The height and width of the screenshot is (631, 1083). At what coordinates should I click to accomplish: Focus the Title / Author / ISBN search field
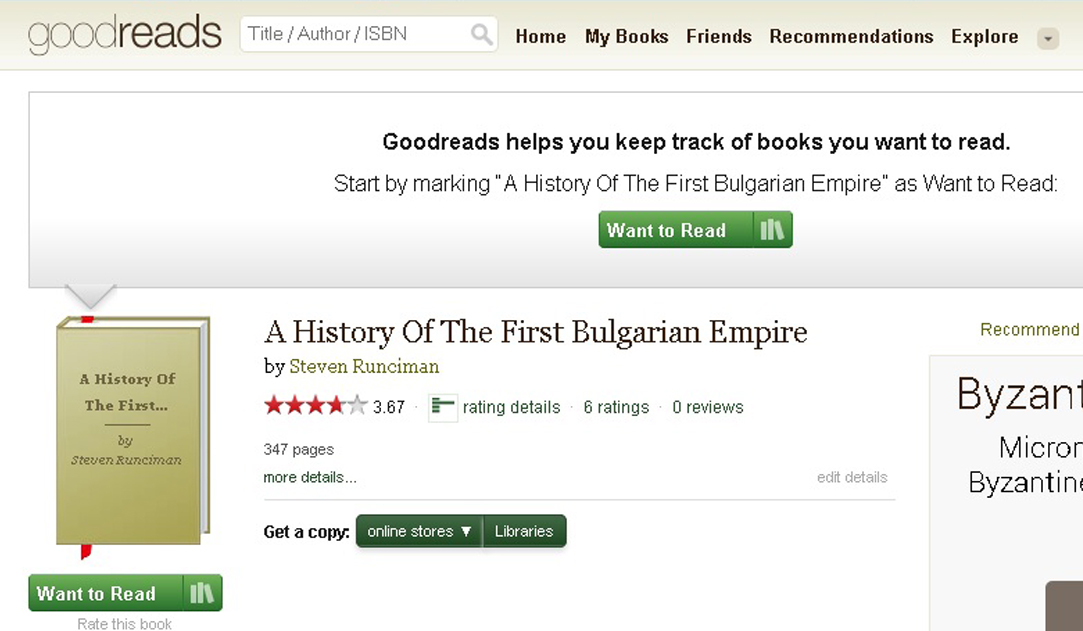(x=355, y=34)
